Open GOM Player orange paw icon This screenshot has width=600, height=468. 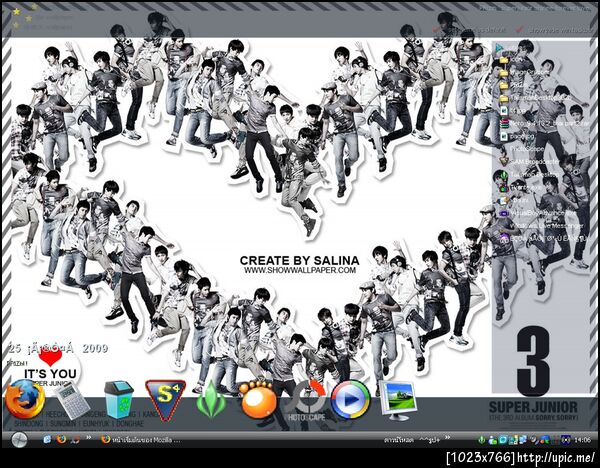259,400
